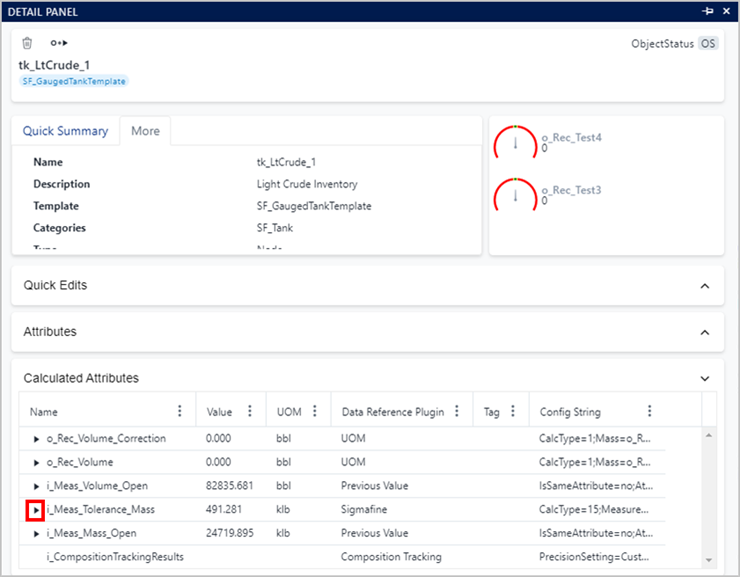Expand the o_Rec_Volume_Correction row
The width and height of the screenshot is (740, 577).
tap(37, 438)
